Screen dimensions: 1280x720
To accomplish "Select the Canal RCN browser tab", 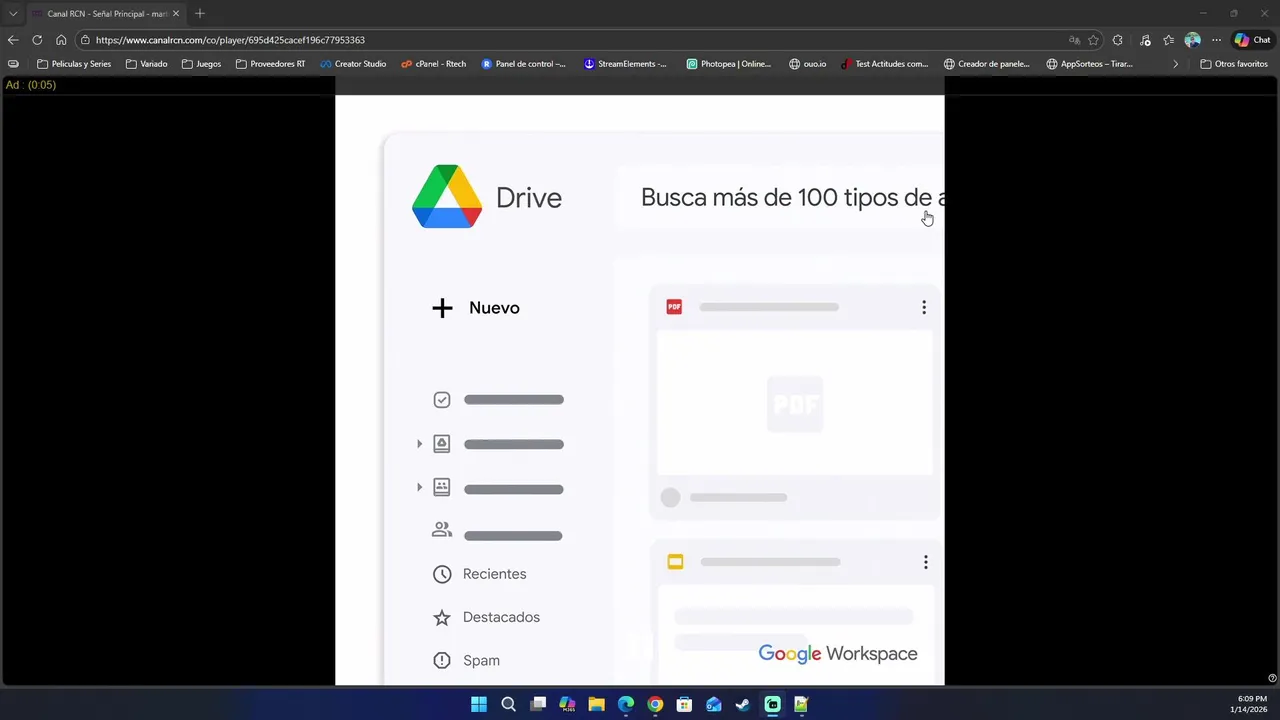I will 105,14.
